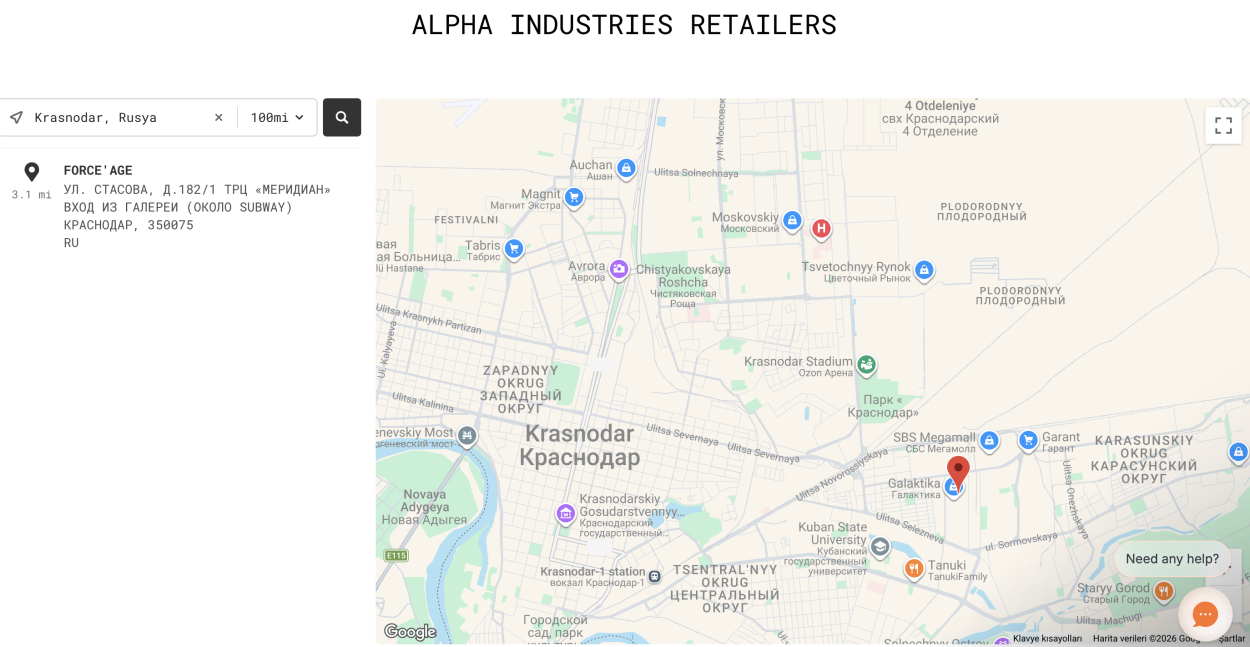This screenshot has height=647, width=1250.
Task: Click the address line УЛ. СТАСОВА, Д.182/1
Action: tap(197, 189)
